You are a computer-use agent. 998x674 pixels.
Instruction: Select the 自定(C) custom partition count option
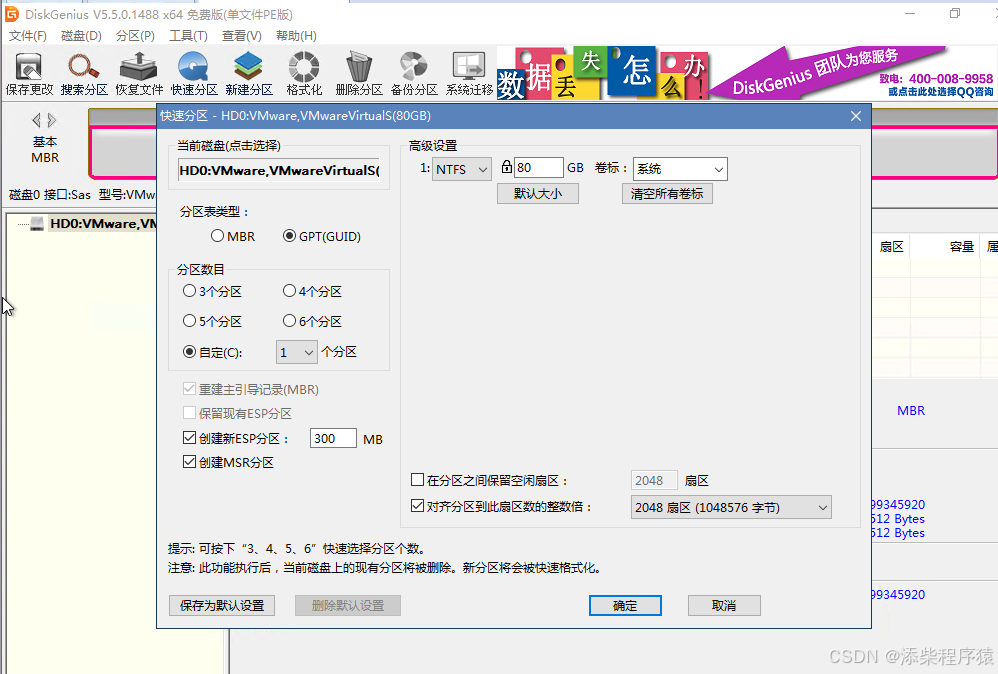pyautogui.click(x=212, y=352)
